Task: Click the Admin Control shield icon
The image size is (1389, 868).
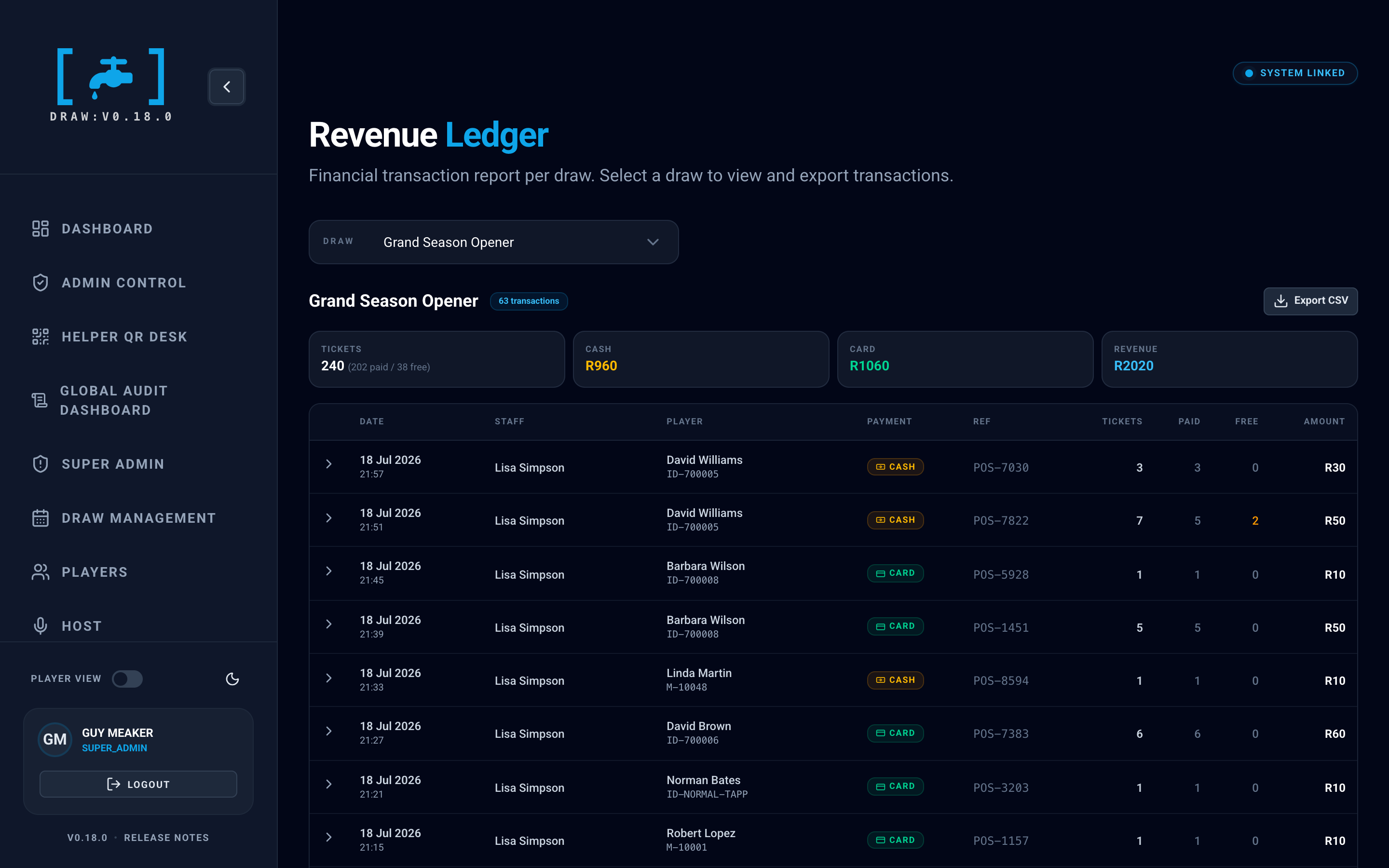Action: (40, 283)
